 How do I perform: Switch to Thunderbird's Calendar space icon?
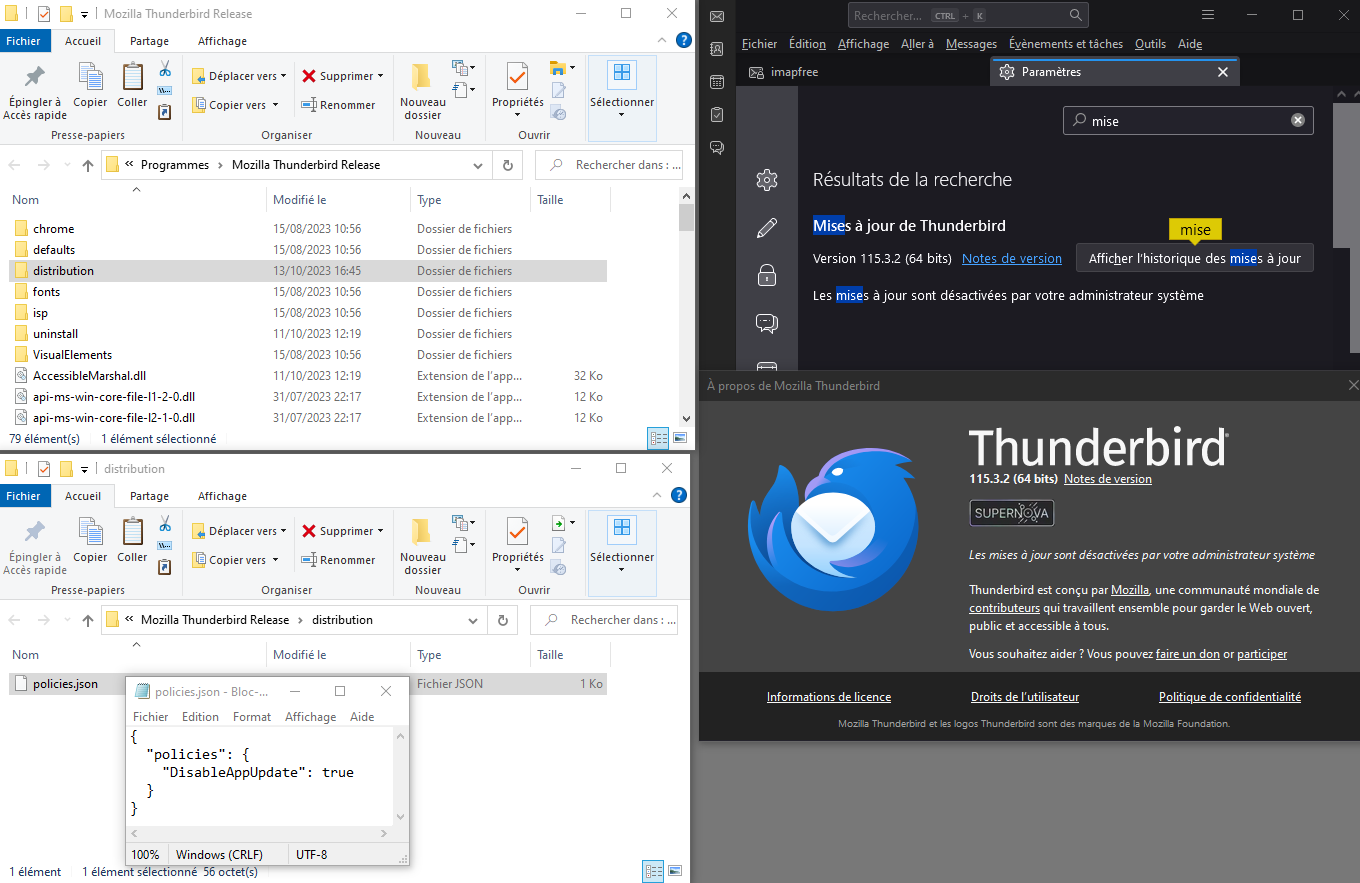point(716,81)
